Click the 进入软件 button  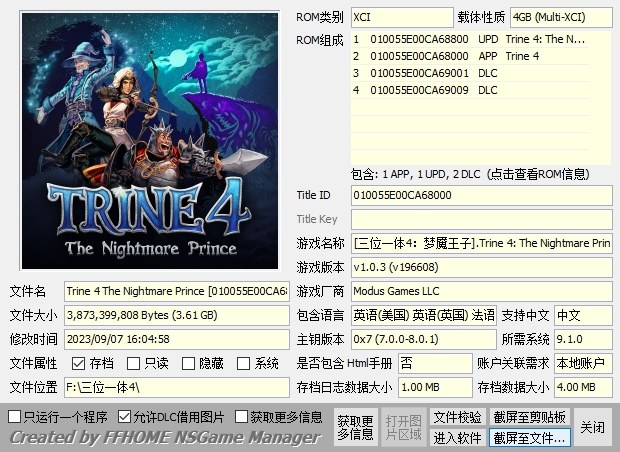457,438
